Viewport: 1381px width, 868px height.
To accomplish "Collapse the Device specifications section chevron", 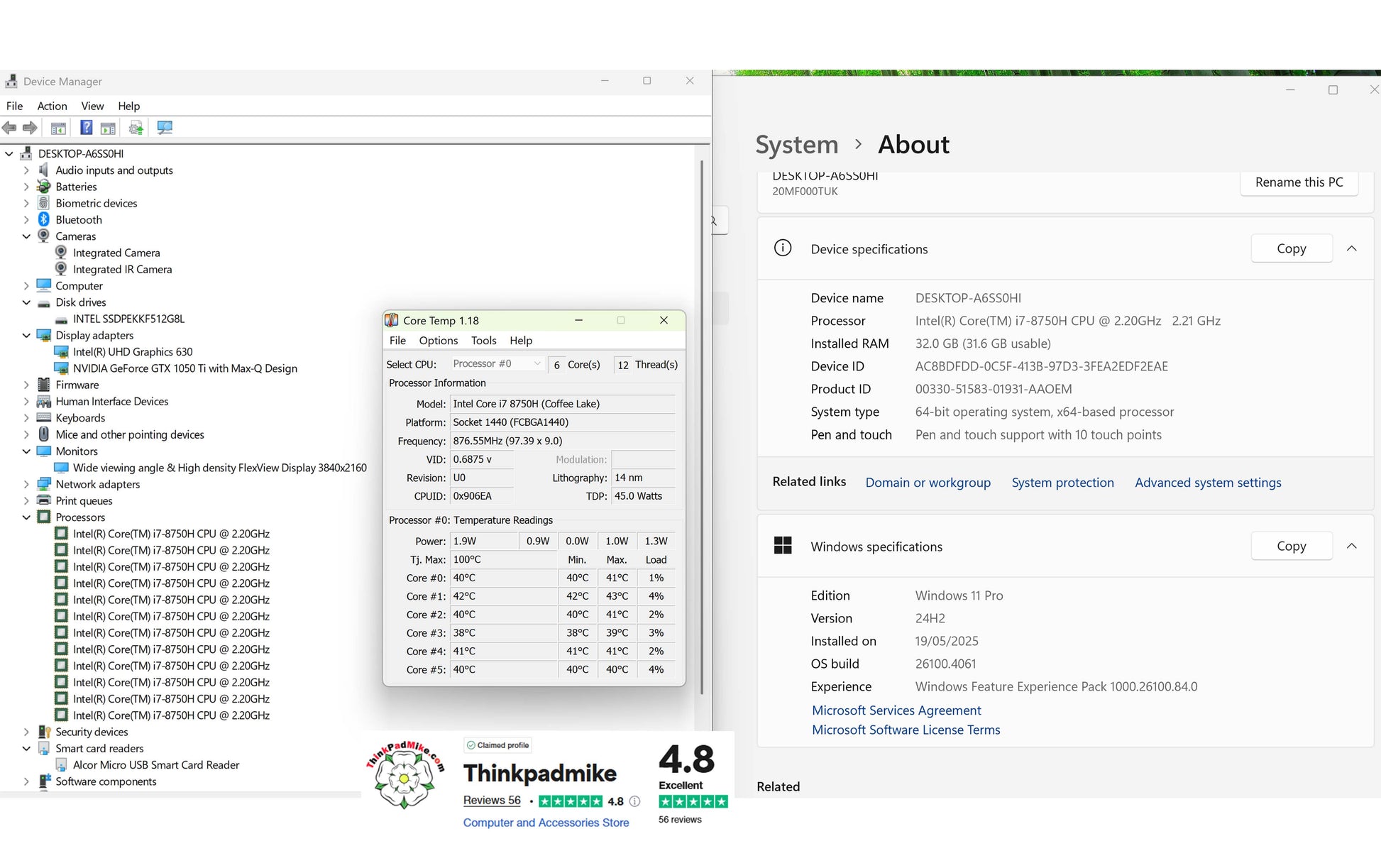I will (1352, 248).
